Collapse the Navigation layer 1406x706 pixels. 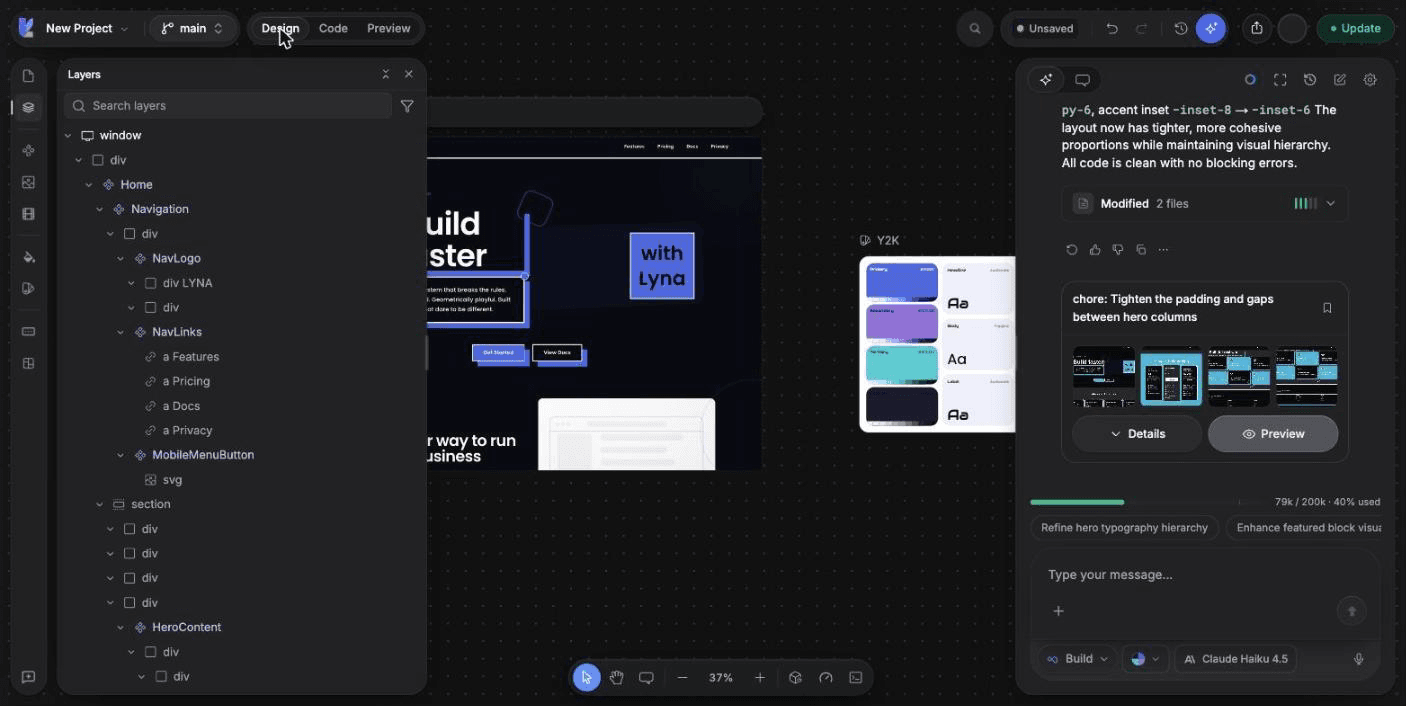pyautogui.click(x=99, y=209)
